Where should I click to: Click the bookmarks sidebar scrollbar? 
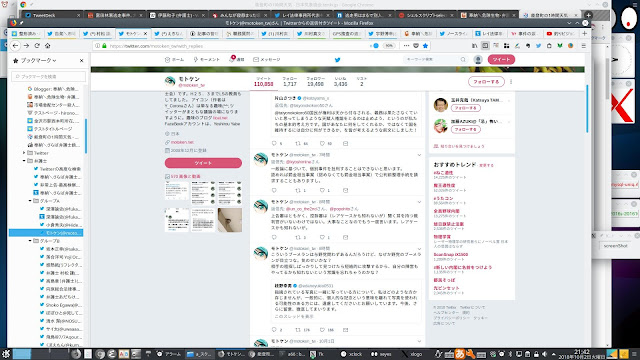click(x=86, y=136)
